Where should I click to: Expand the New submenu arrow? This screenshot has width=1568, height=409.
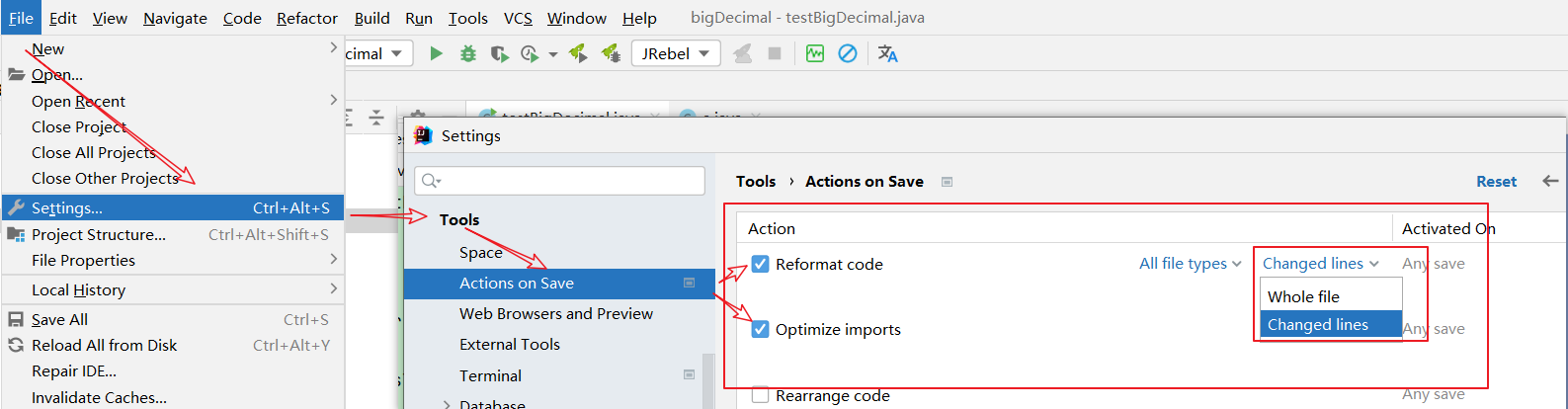click(x=333, y=47)
